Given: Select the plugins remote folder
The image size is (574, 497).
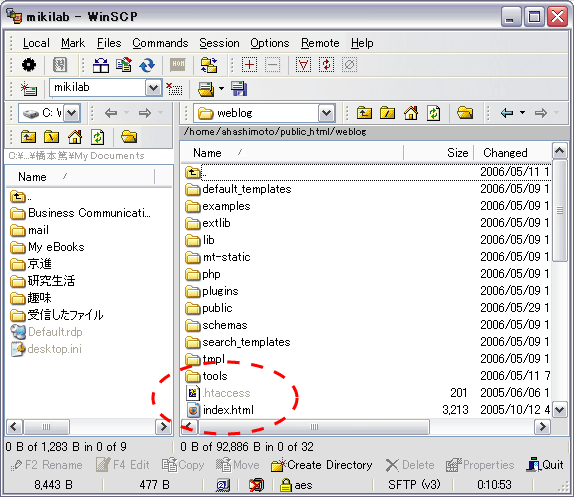Looking at the screenshot, I should (x=212, y=291).
